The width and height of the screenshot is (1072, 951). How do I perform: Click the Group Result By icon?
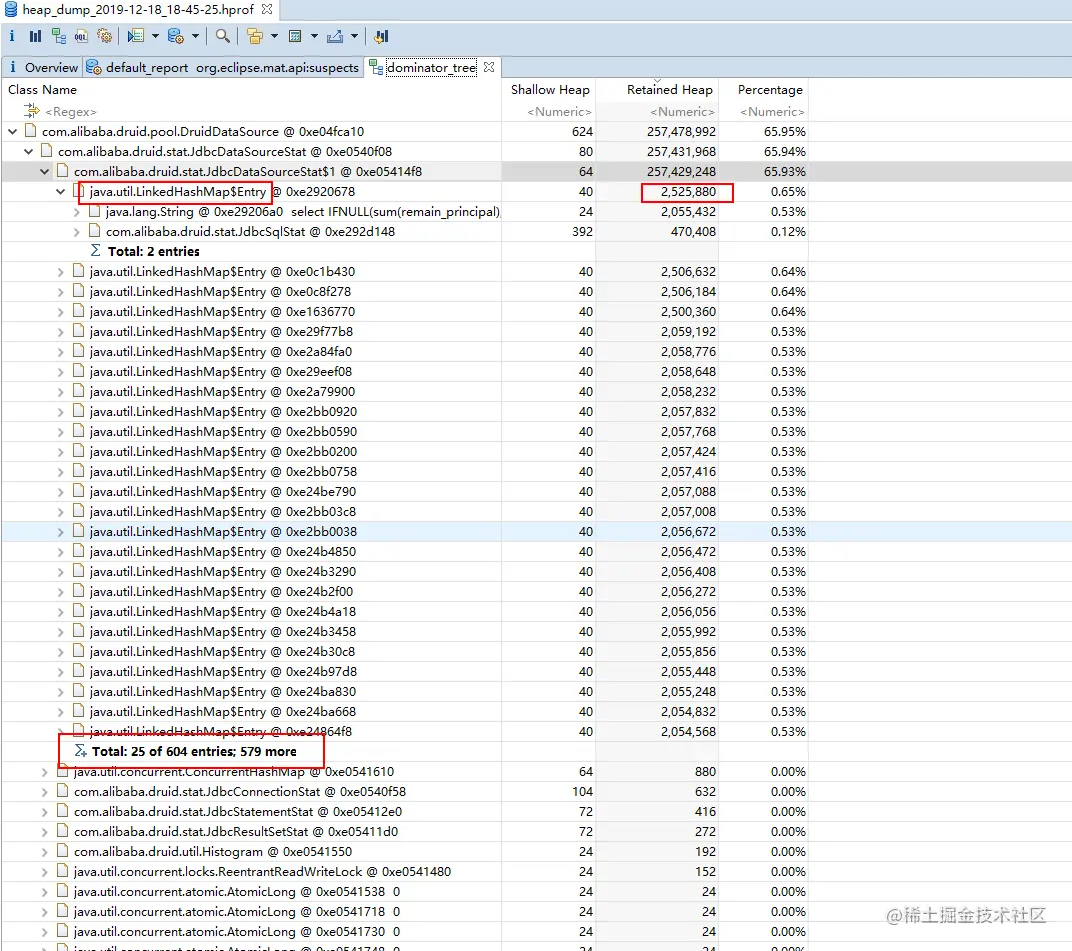point(255,36)
